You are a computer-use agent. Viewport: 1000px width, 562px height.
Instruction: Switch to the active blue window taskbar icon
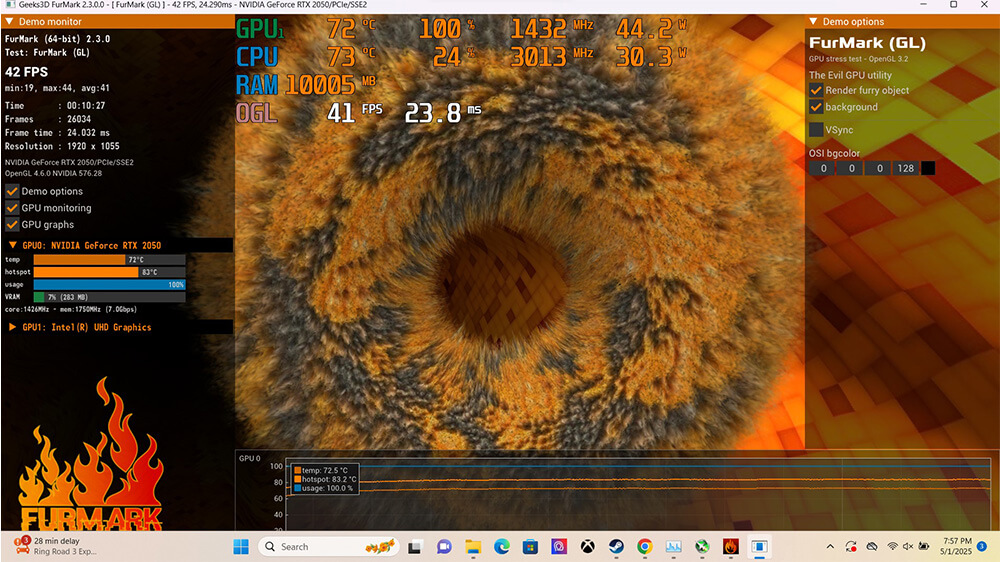click(759, 547)
